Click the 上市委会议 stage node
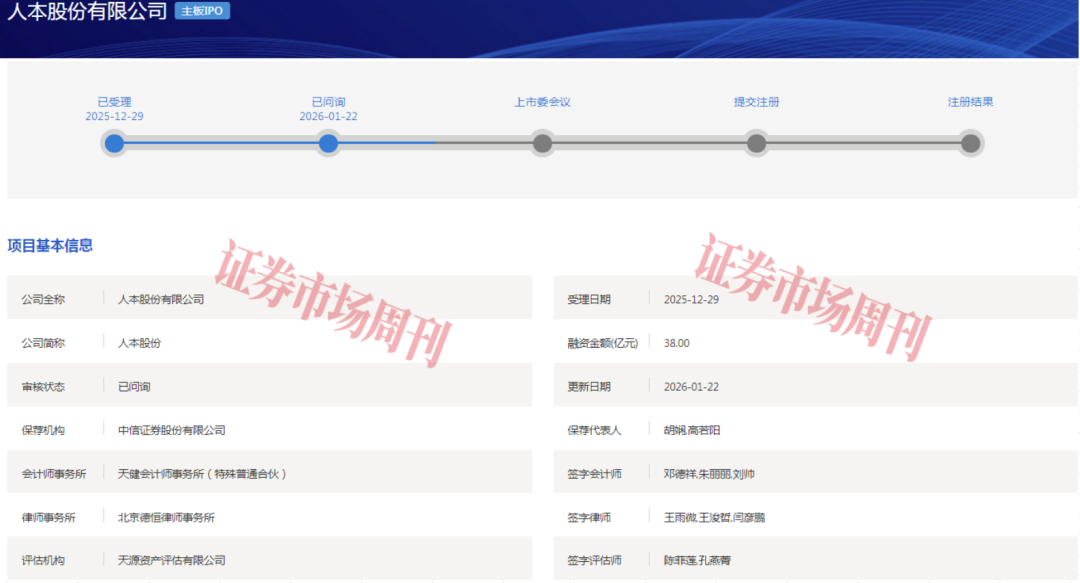Screen dimensions: 1080x583 543,143
